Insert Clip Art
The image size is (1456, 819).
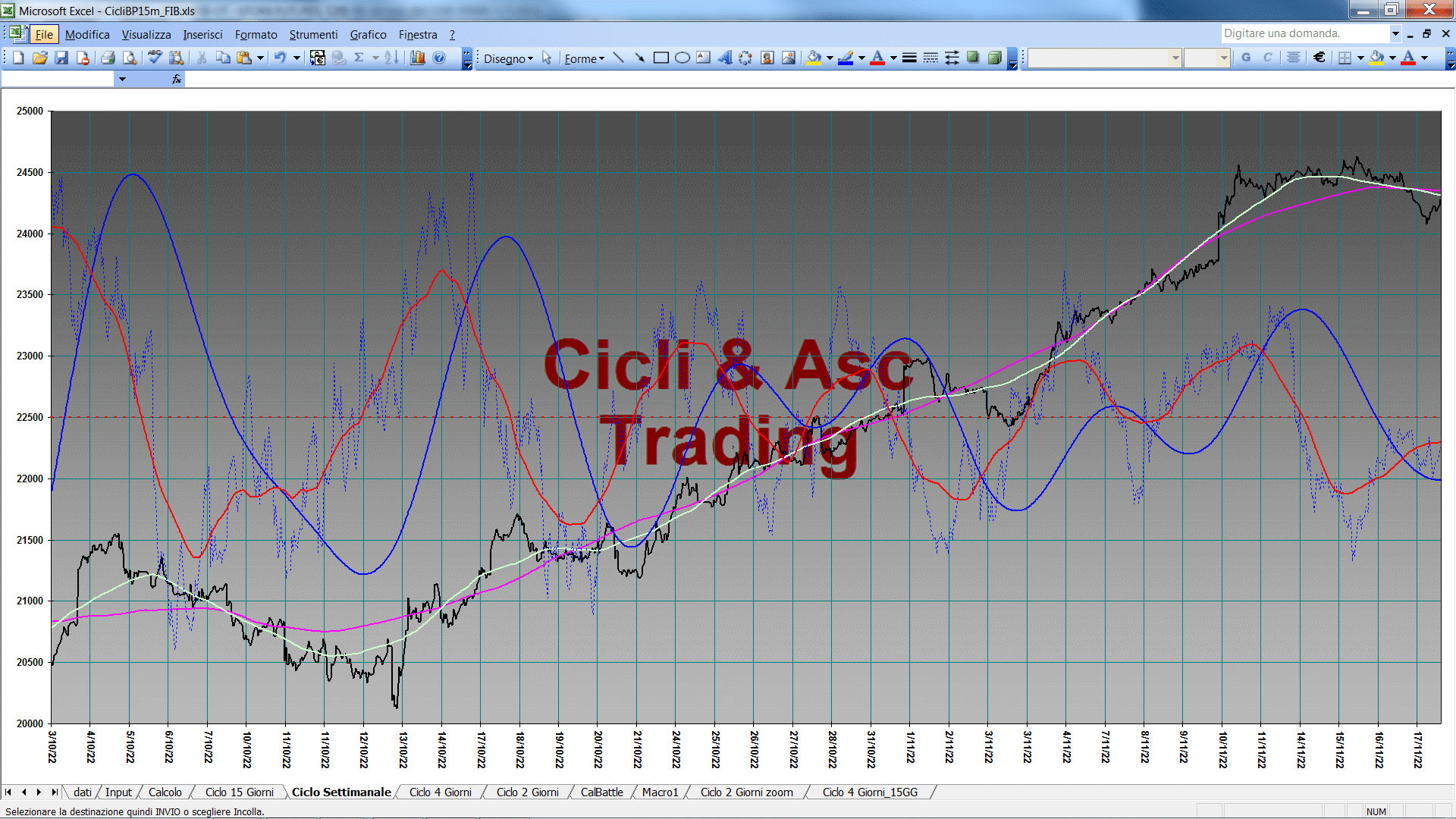(x=767, y=58)
